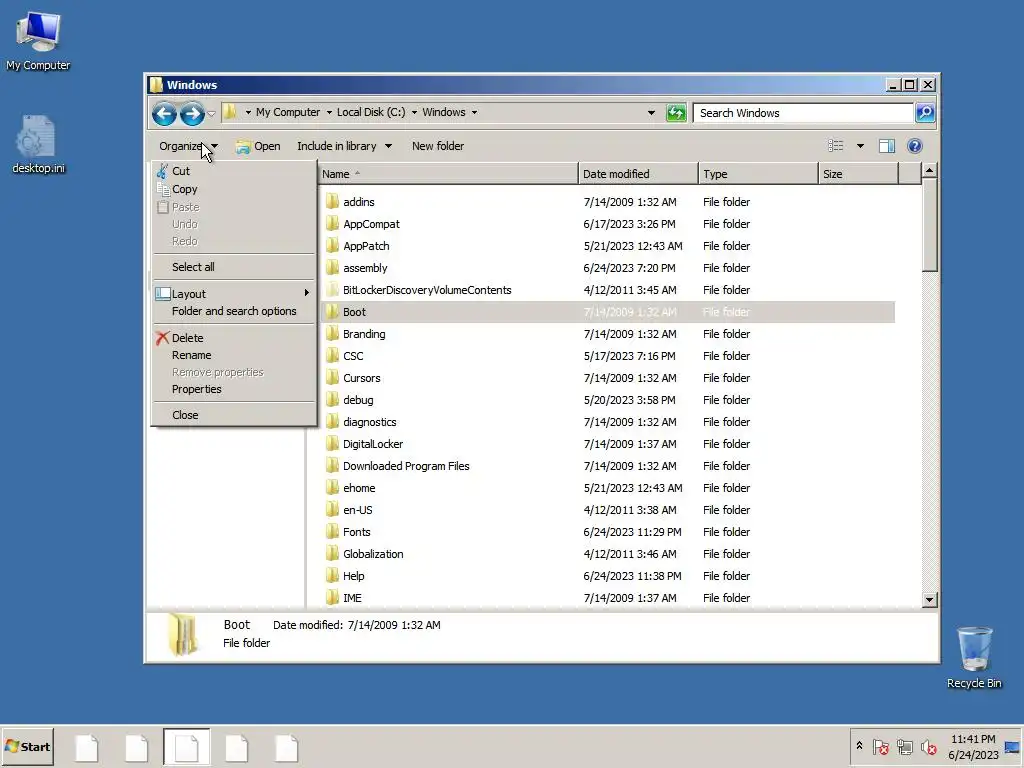This screenshot has height=768, width=1024.
Task: Open recent pages dropdown near Forward
Action: pyautogui.click(x=211, y=114)
